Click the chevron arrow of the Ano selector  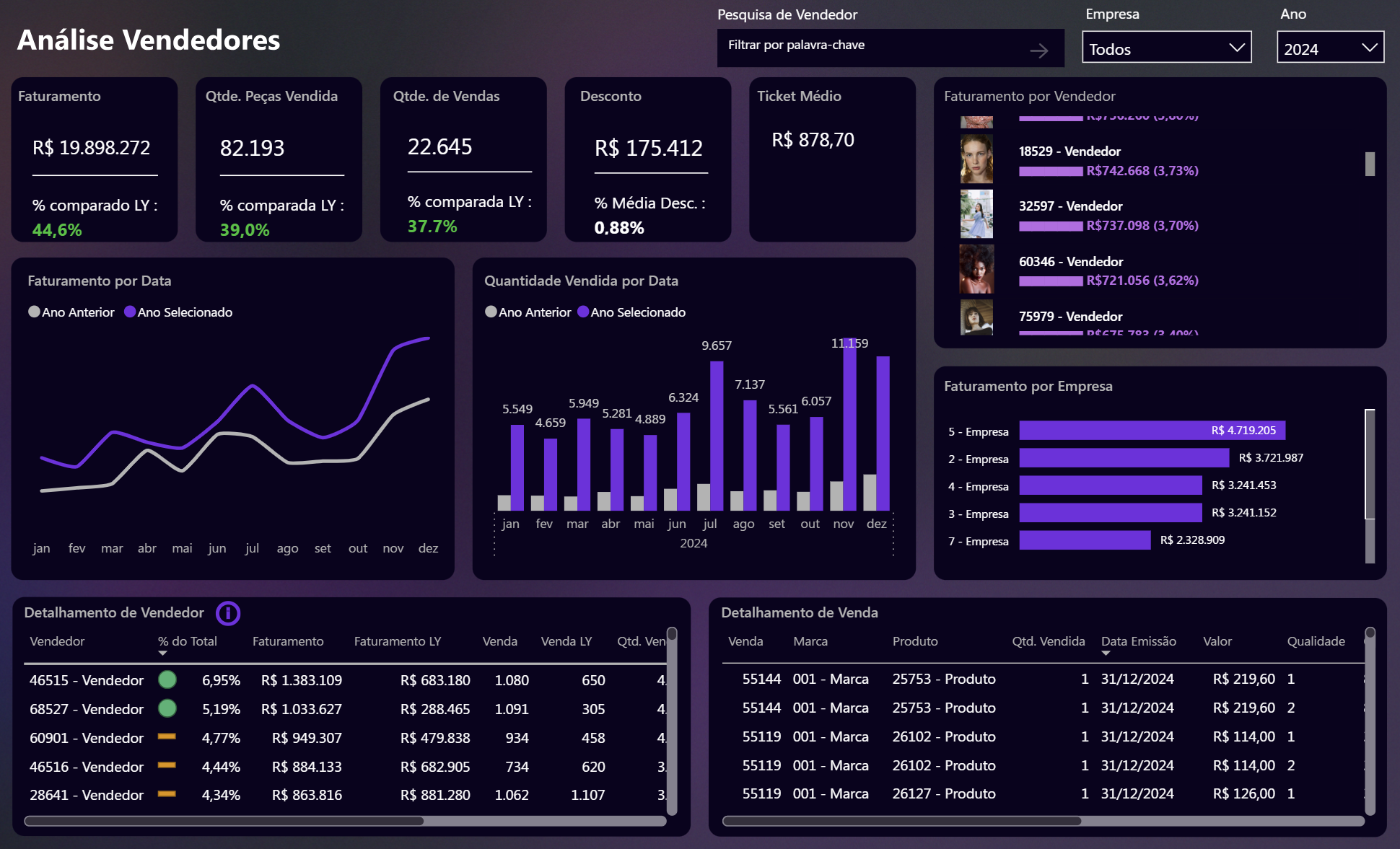point(1369,48)
